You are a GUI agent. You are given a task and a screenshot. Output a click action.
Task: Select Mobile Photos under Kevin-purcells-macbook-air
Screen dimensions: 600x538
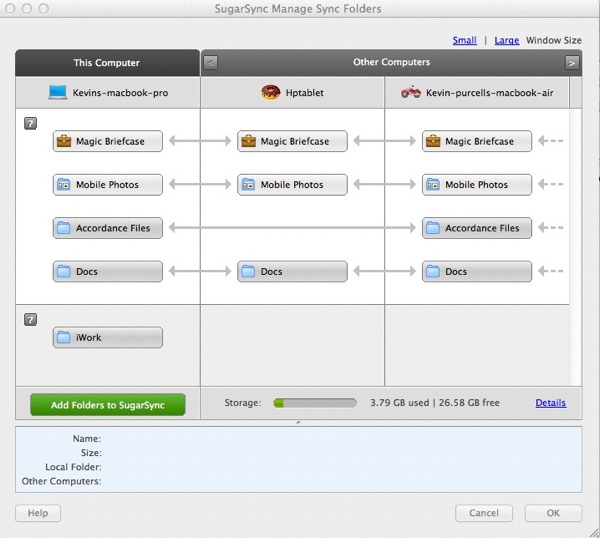pyautogui.click(x=477, y=185)
